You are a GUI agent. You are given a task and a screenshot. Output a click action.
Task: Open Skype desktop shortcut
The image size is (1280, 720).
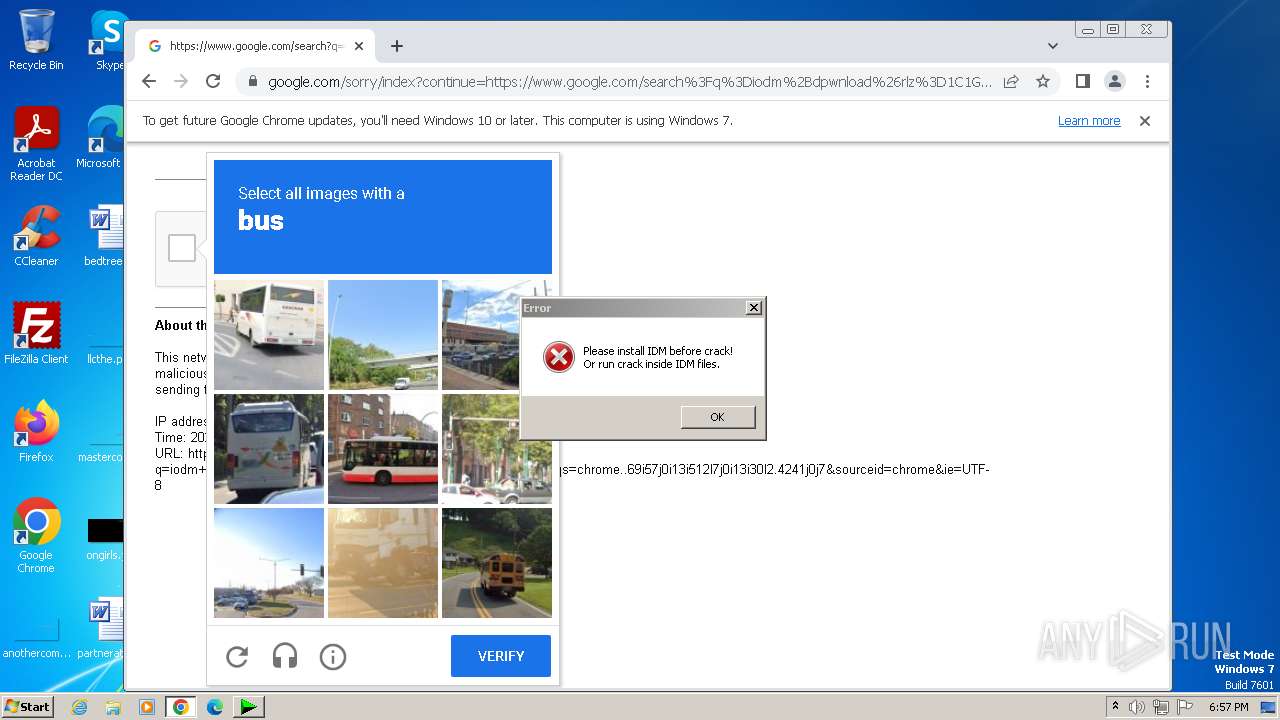108,40
